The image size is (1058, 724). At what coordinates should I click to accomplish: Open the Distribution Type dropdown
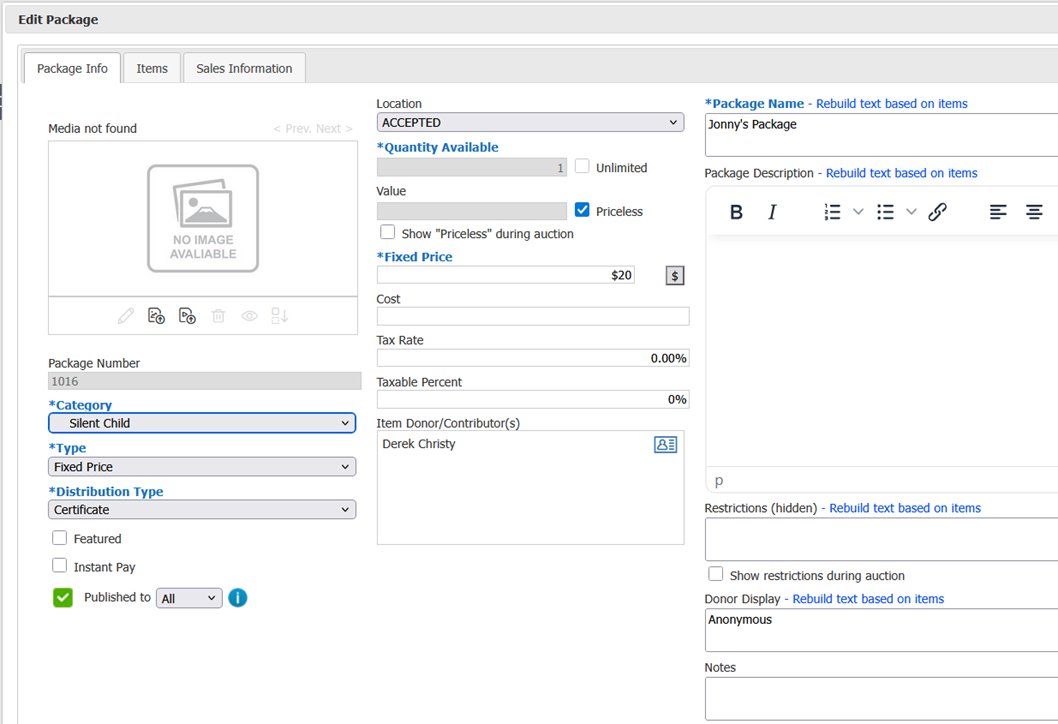tap(202, 510)
